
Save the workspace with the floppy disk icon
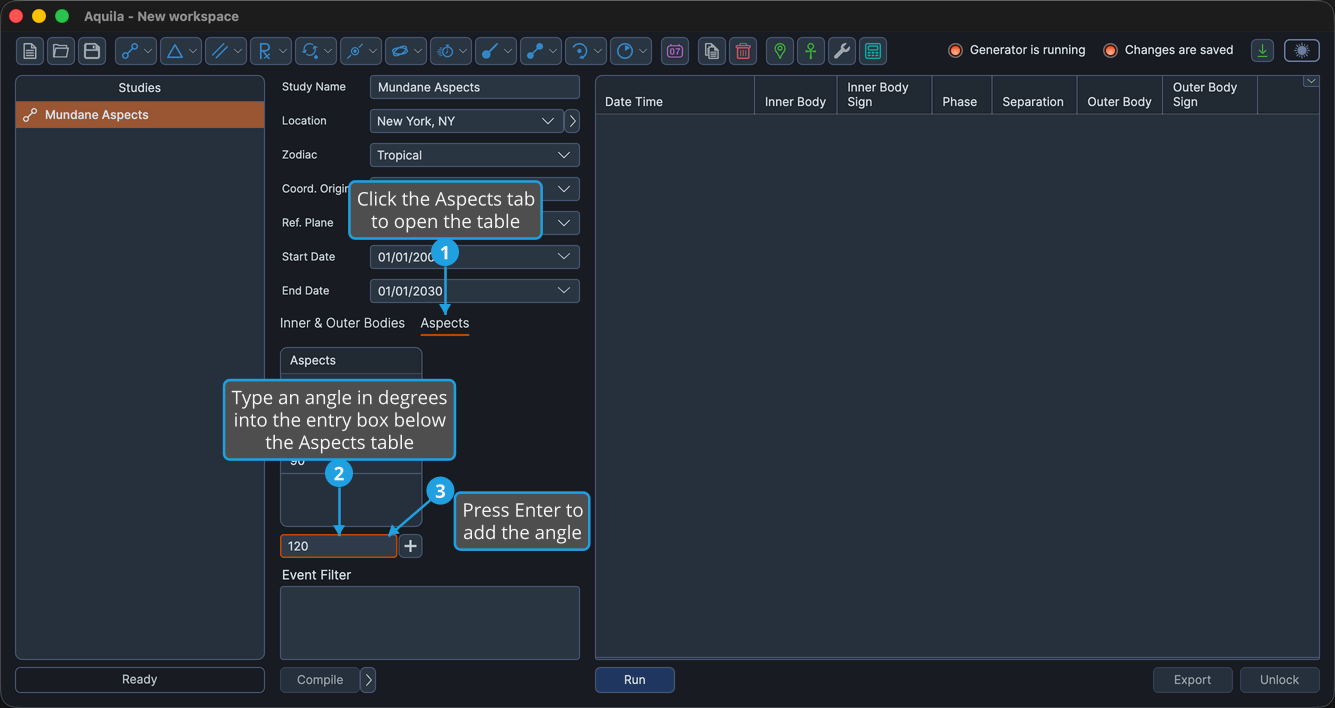point(92,51)
